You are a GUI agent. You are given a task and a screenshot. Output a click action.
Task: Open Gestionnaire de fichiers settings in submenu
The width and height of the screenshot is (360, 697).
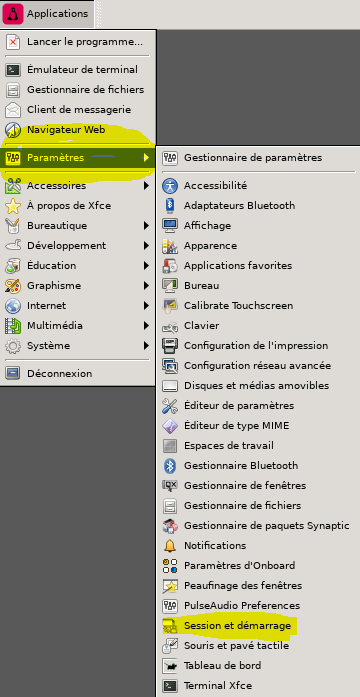259,505
